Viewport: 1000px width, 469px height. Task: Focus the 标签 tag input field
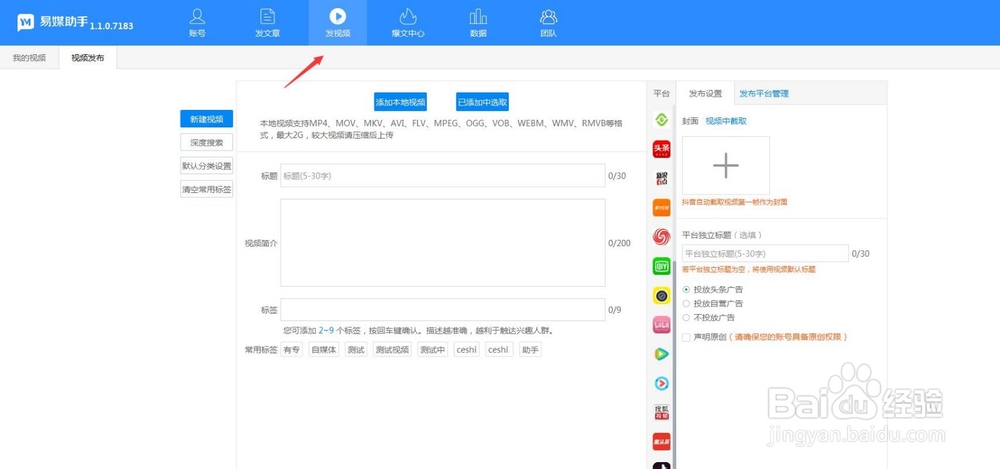click(443, 309)
